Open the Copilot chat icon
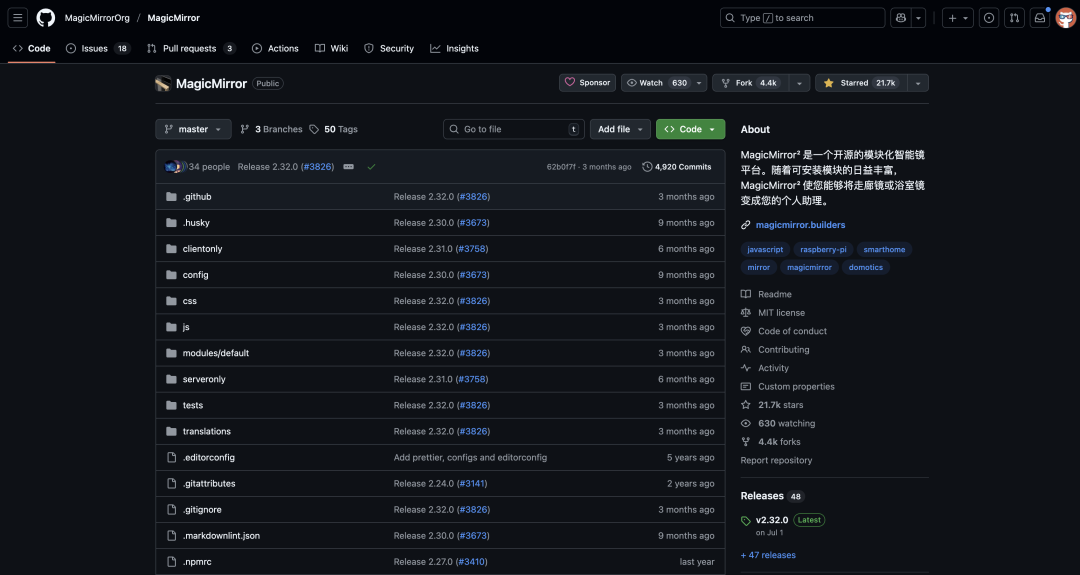 [x=901, y=18]
